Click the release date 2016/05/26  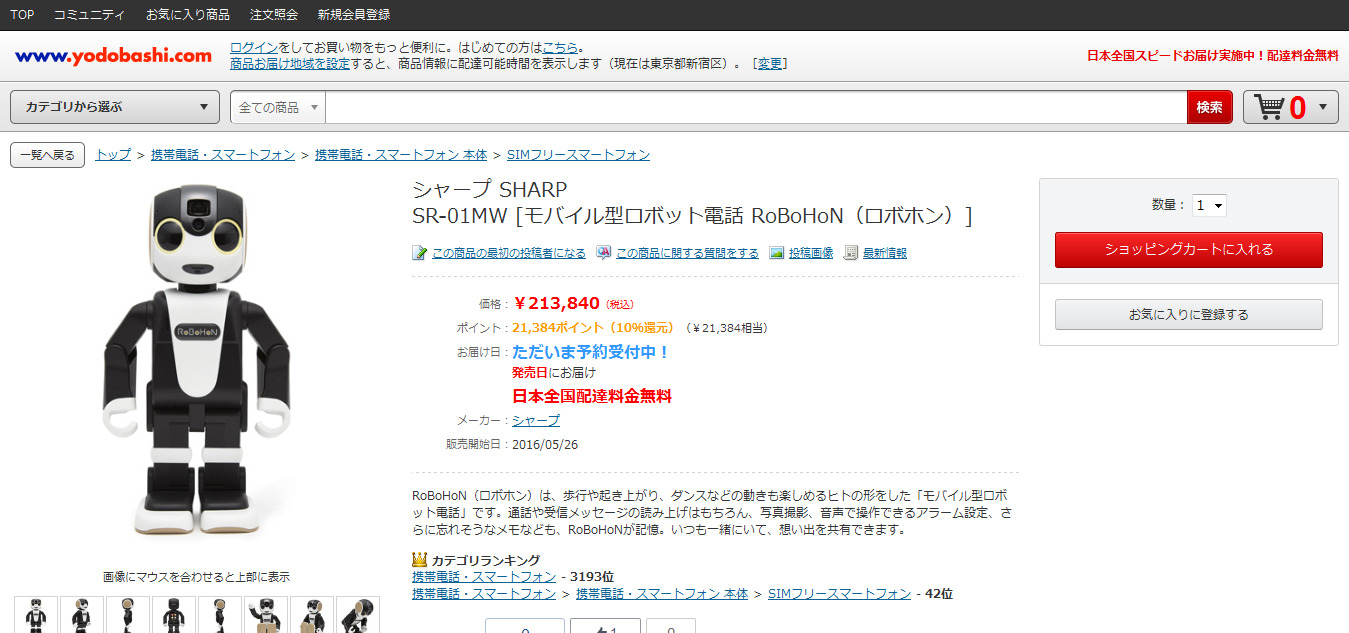coord(545,444)
